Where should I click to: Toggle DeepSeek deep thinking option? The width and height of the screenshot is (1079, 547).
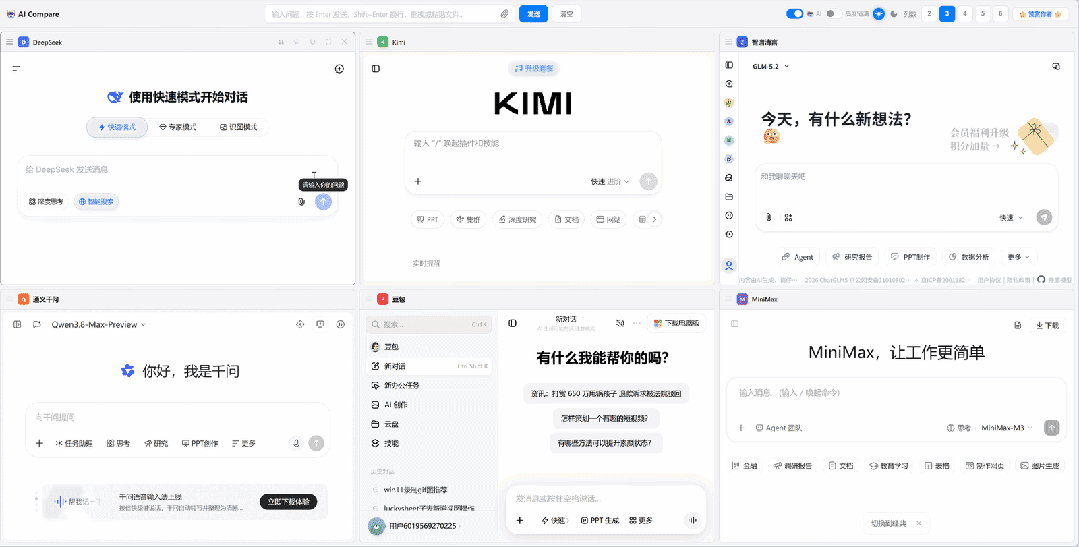(x=47, y=202)
